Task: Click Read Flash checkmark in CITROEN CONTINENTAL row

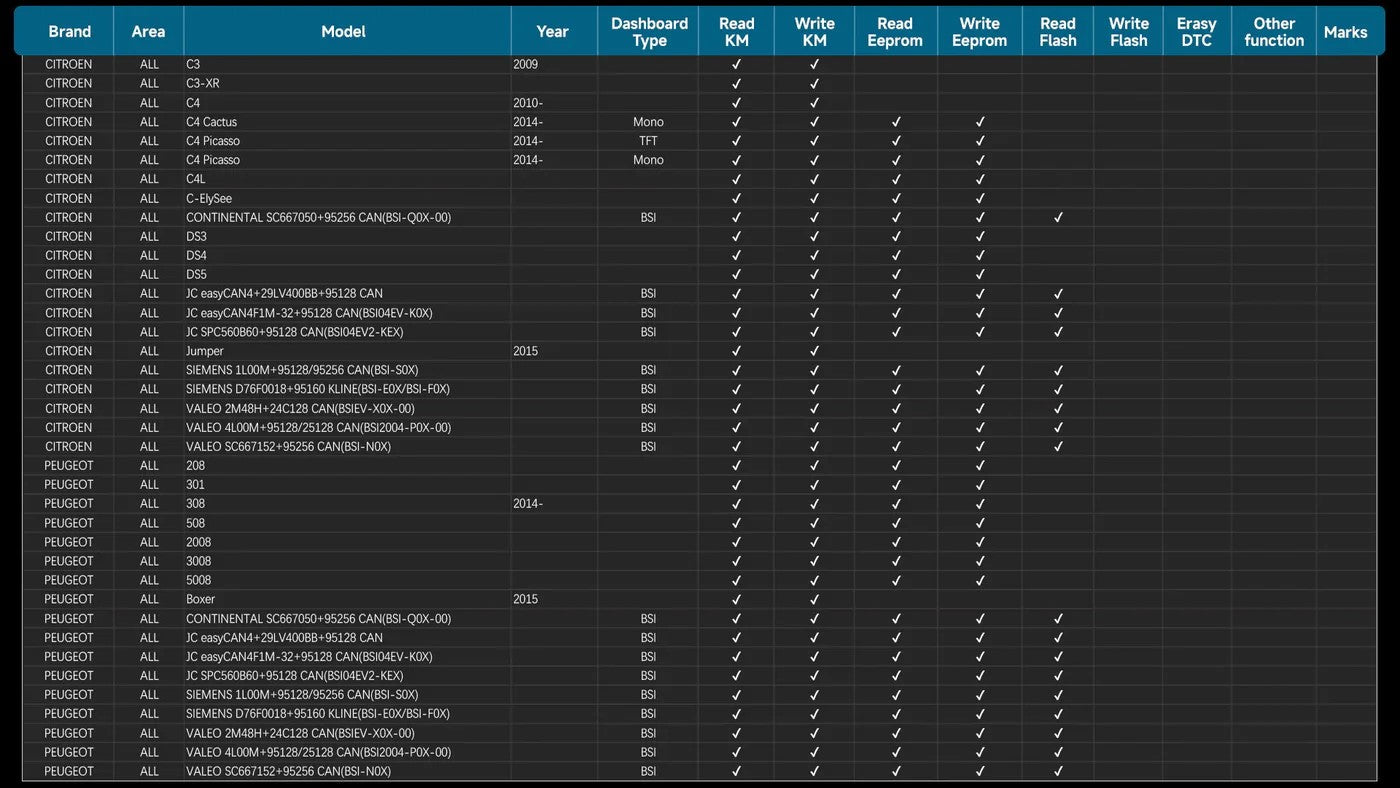Action: point(1058,218)
